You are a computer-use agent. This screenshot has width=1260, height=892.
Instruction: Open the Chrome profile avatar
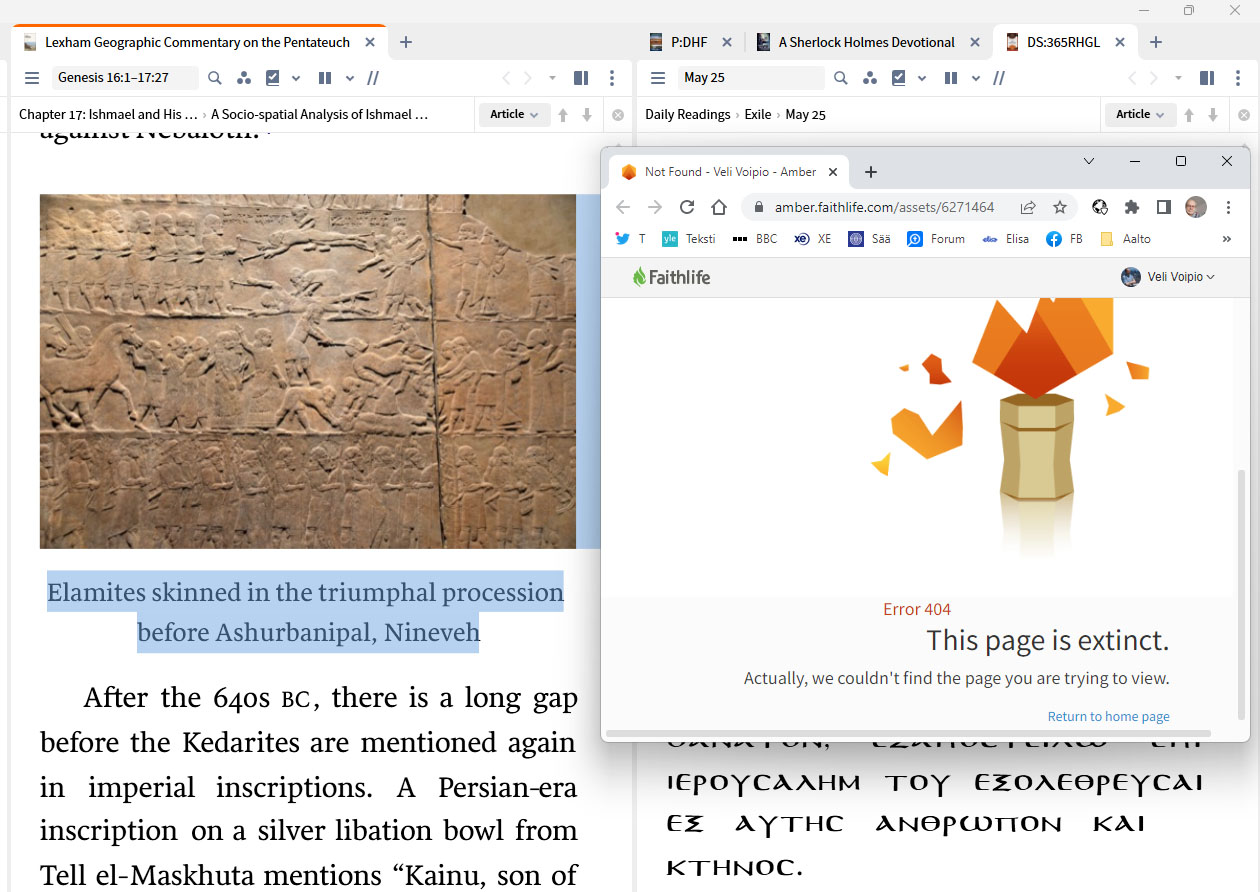tap(1196, 207)
